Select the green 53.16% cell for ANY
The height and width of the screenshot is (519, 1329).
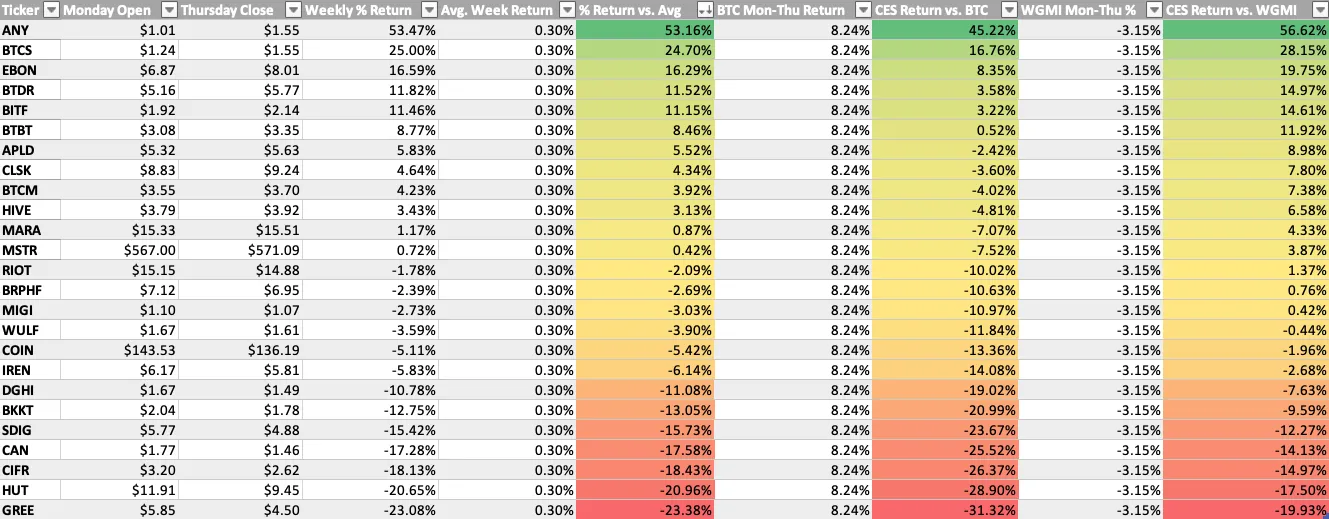(x=646, y=30)
